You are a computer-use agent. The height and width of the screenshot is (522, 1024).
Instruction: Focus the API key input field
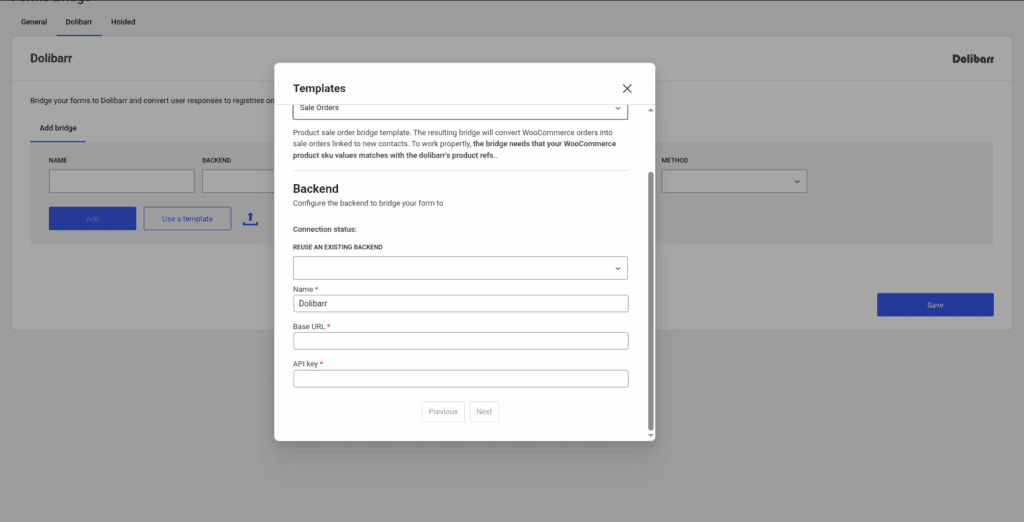tap(460, 378)
